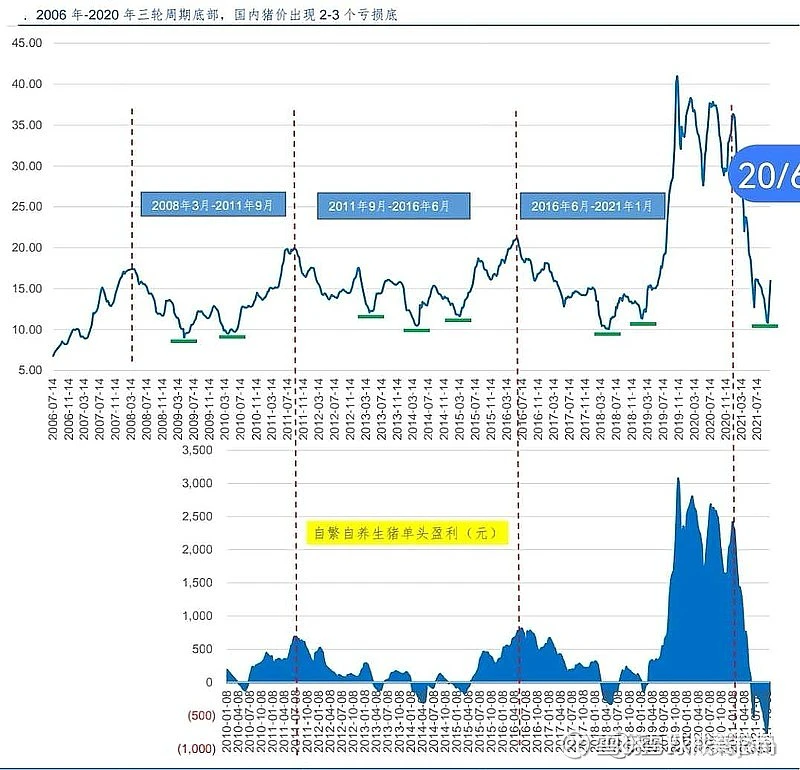Click the 30.00 price axis value
The image size is (800, 770).
27,166
